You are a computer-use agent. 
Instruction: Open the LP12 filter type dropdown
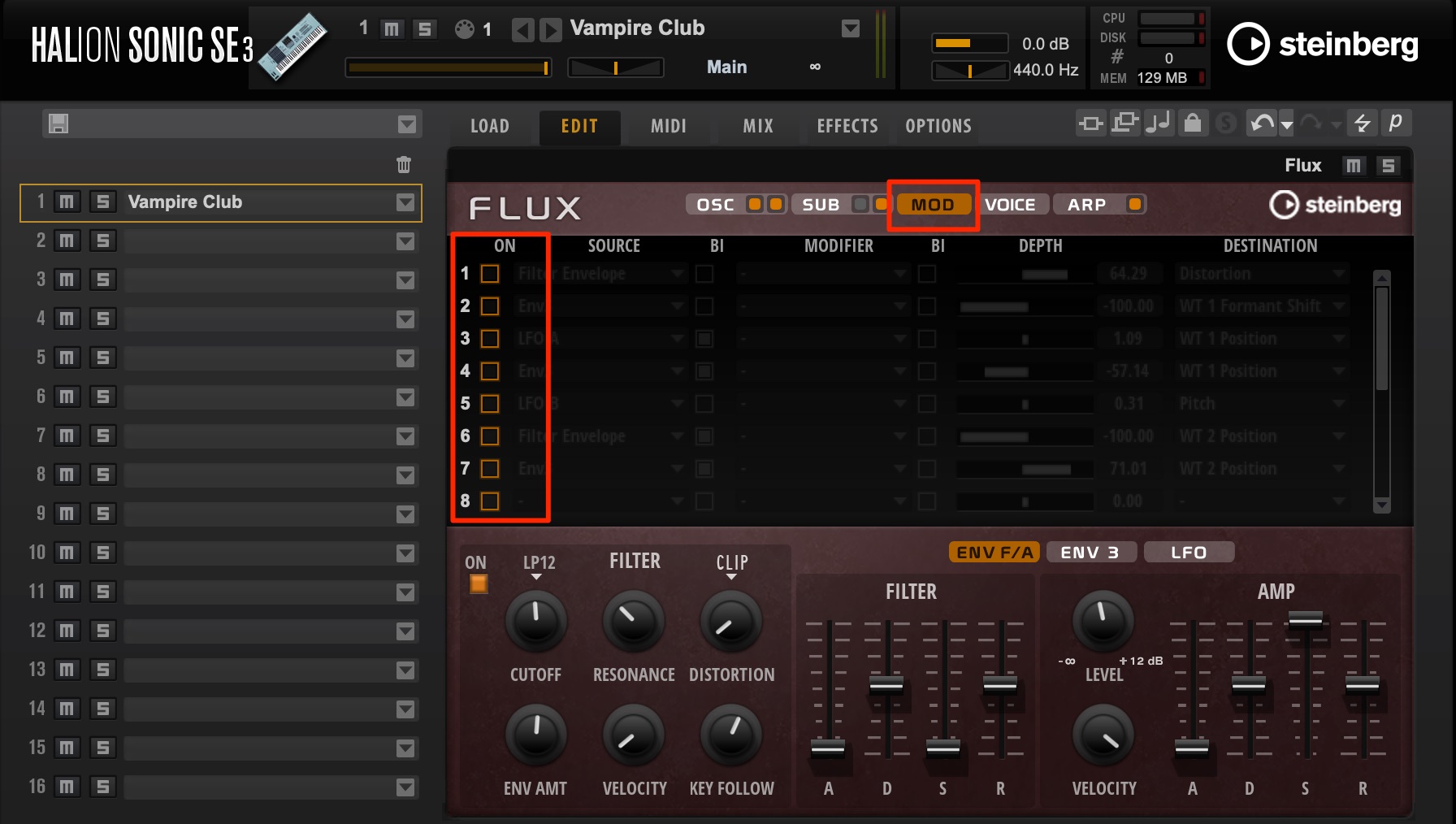[539, 567]
